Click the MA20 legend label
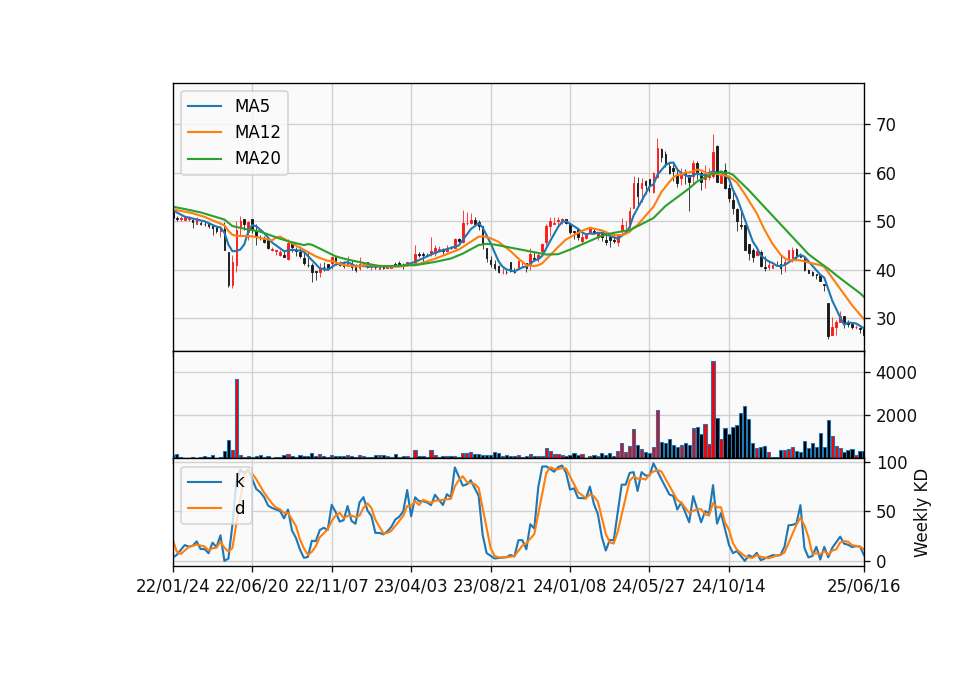 click(257, 158)
